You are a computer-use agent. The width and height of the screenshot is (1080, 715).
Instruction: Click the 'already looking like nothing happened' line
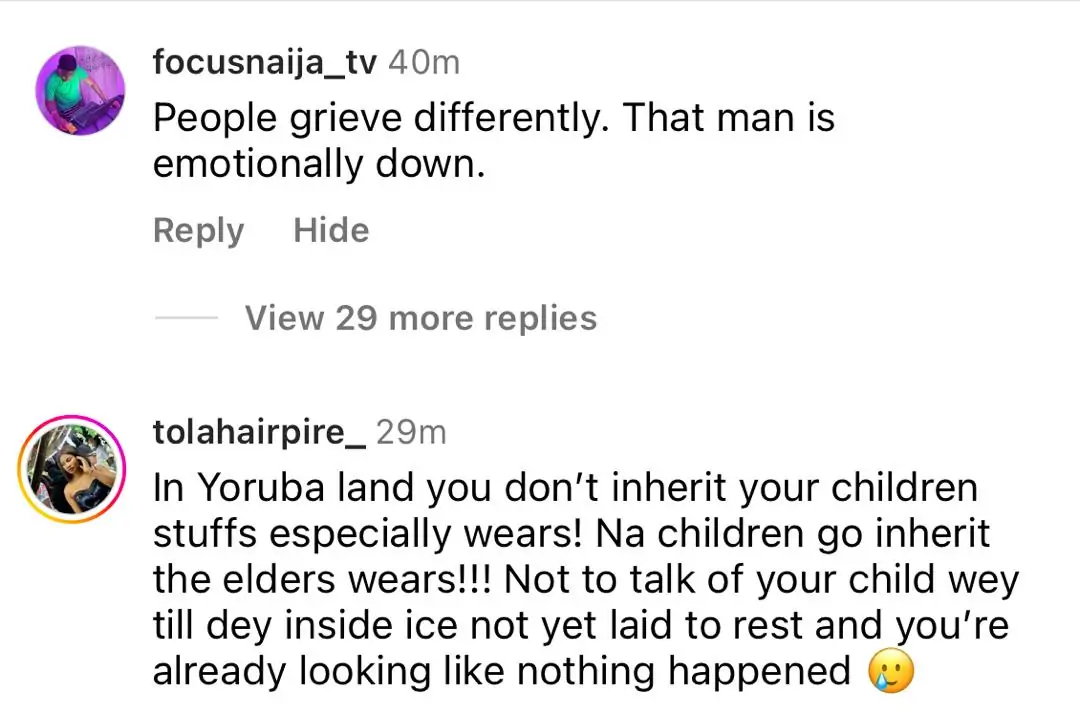(x=500, y=672)
